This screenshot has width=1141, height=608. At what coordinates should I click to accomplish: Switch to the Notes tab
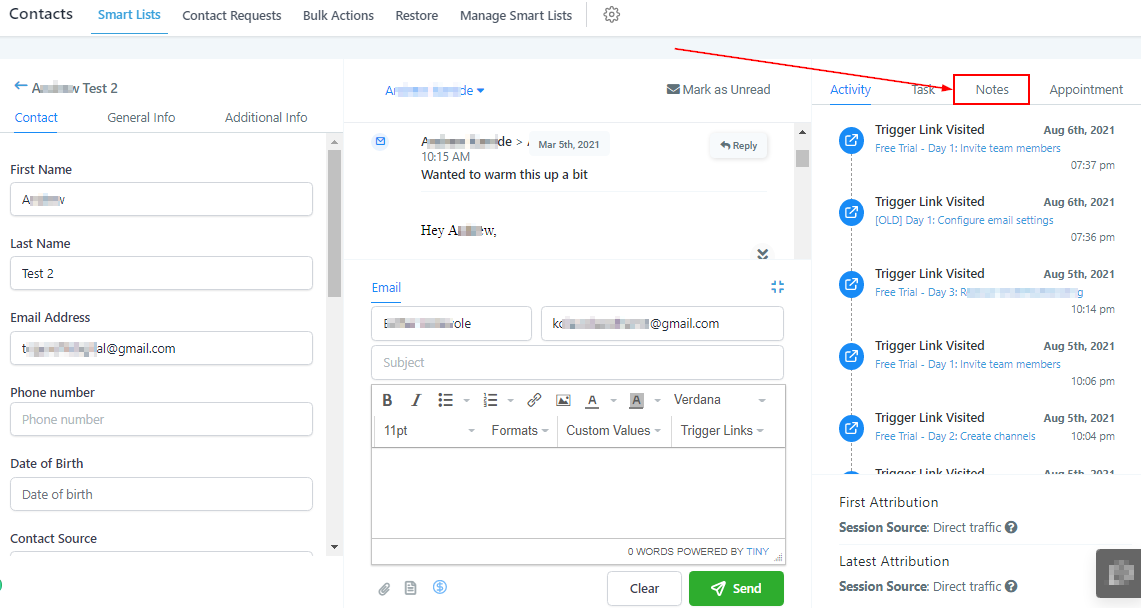coord(991,90)
